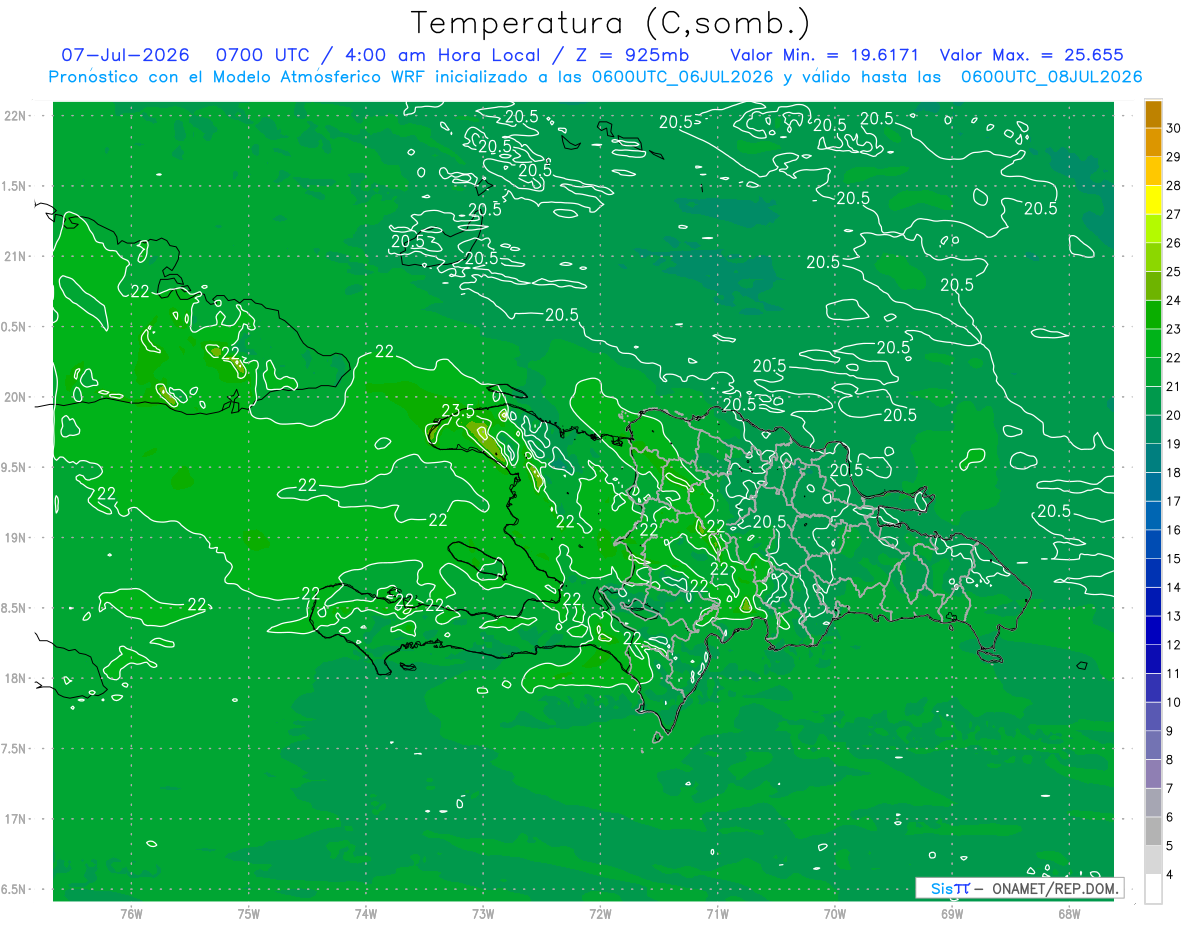Click the white swatch below colorbar label 4
Viewport: 1200px width, 927px height.
click(1153, 889)
